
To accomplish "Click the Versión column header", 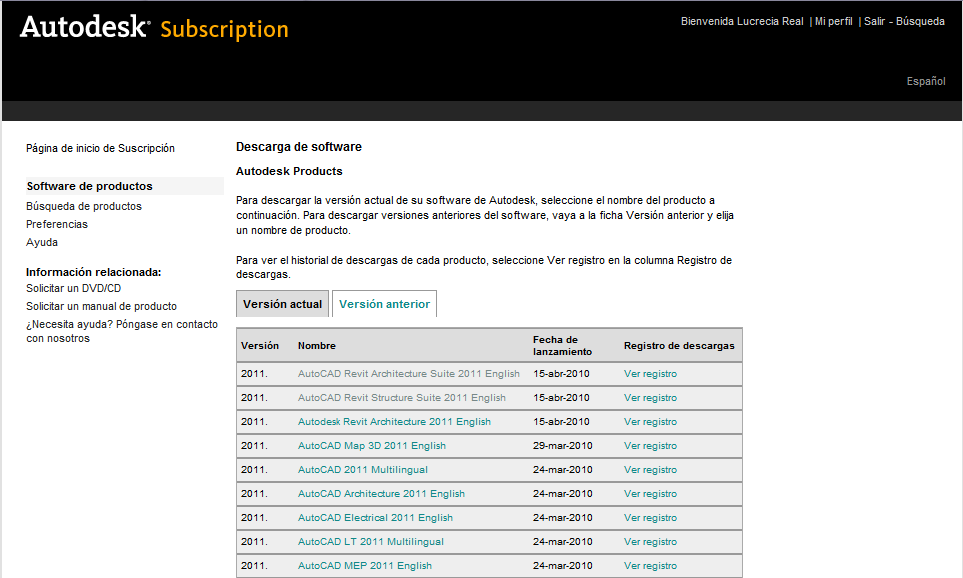I will click(260, 346).
